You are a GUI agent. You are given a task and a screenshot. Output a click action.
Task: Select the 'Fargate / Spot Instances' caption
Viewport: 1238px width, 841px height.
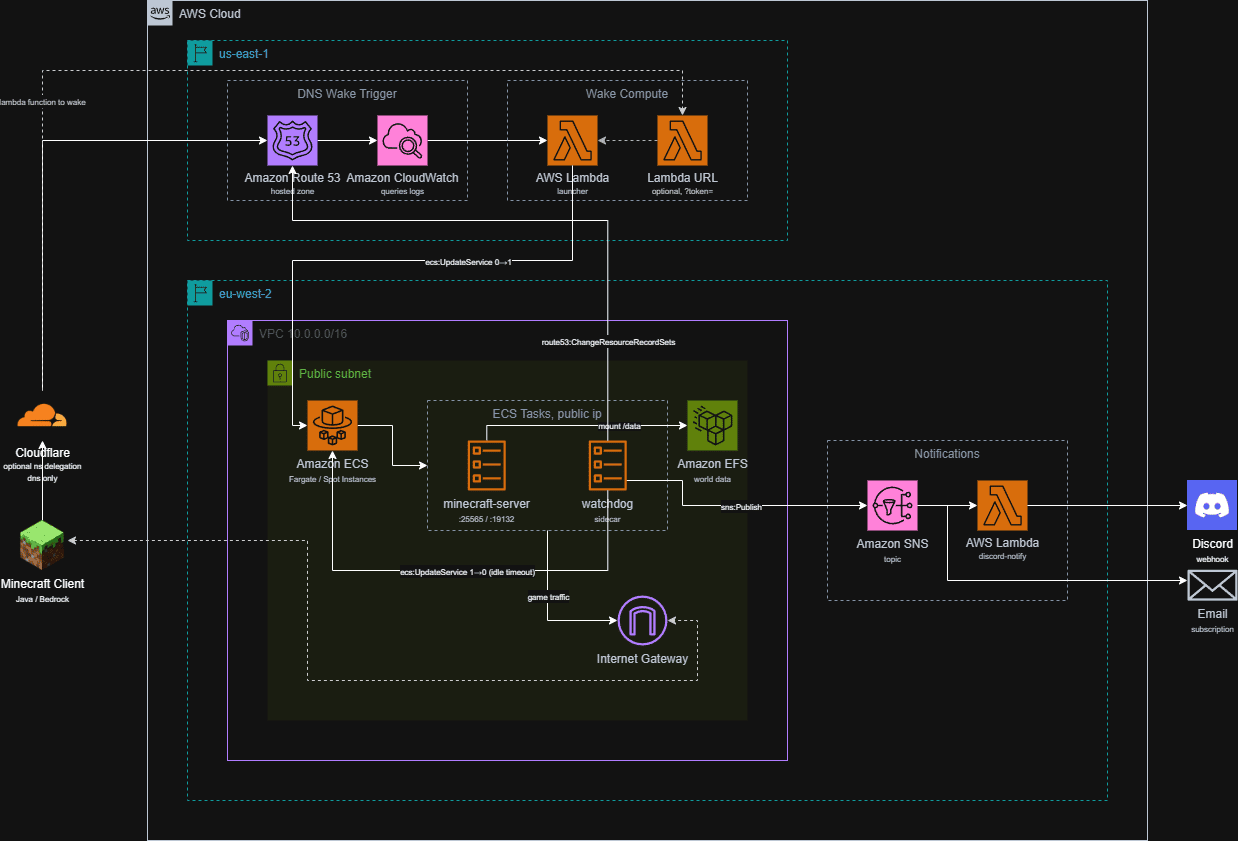tap(332, 480)
